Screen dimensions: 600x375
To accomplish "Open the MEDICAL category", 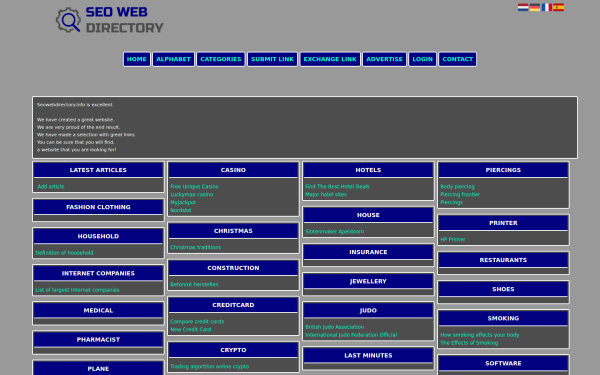I will coord(98,311).
